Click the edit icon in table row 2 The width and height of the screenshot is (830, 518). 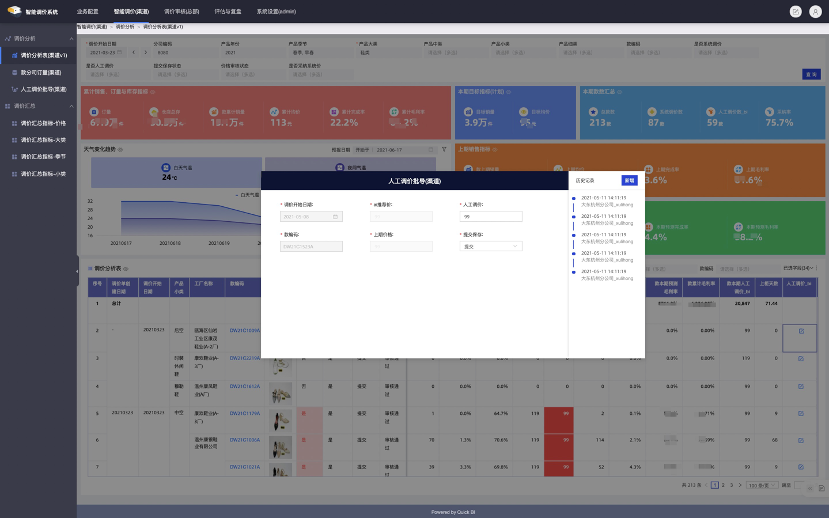click(800, 331)
